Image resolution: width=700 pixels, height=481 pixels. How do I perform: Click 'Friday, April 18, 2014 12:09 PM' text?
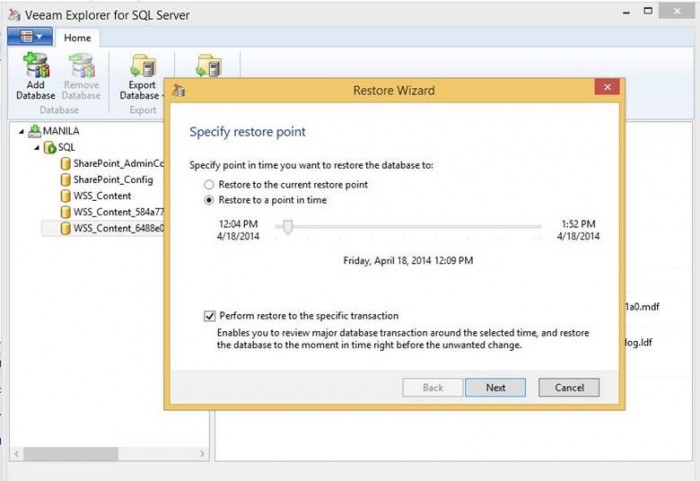pyautogui.click(x=408, y=260)
